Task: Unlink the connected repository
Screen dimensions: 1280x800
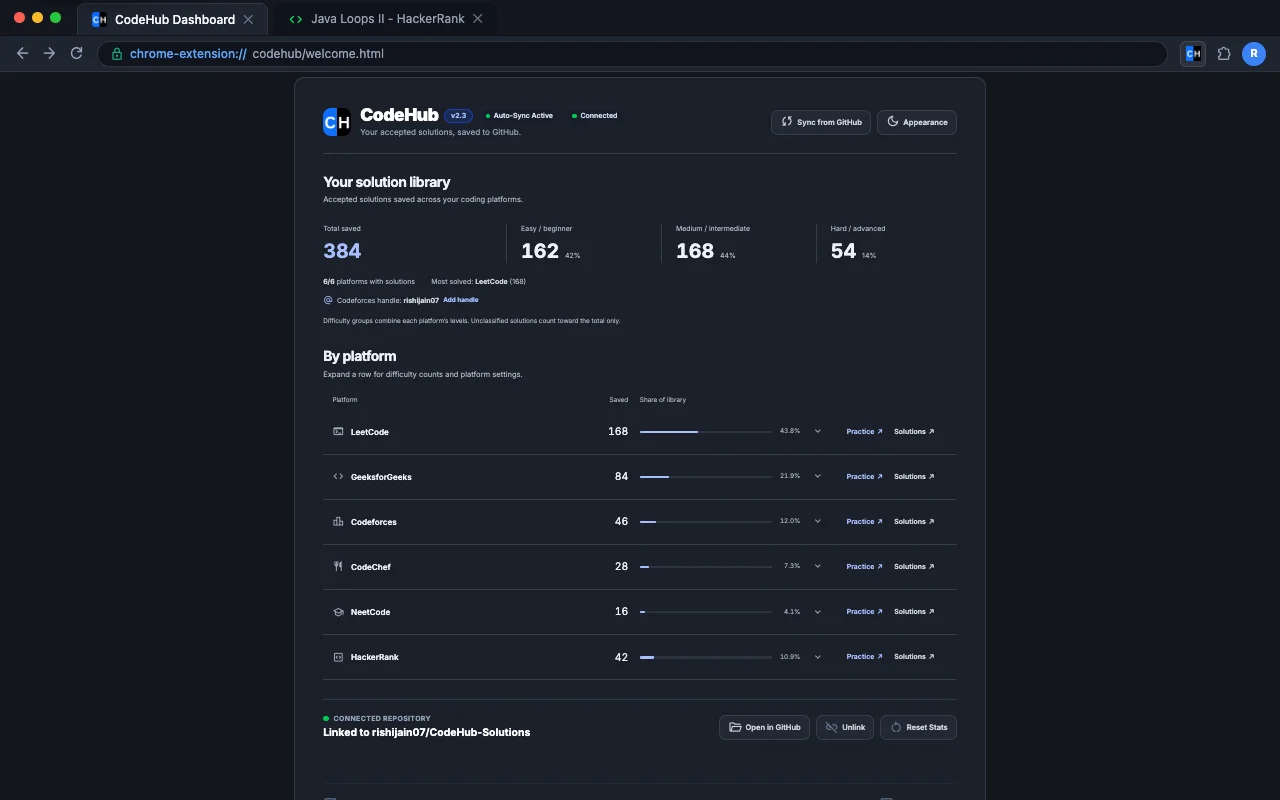Action: tap(845, 727)
